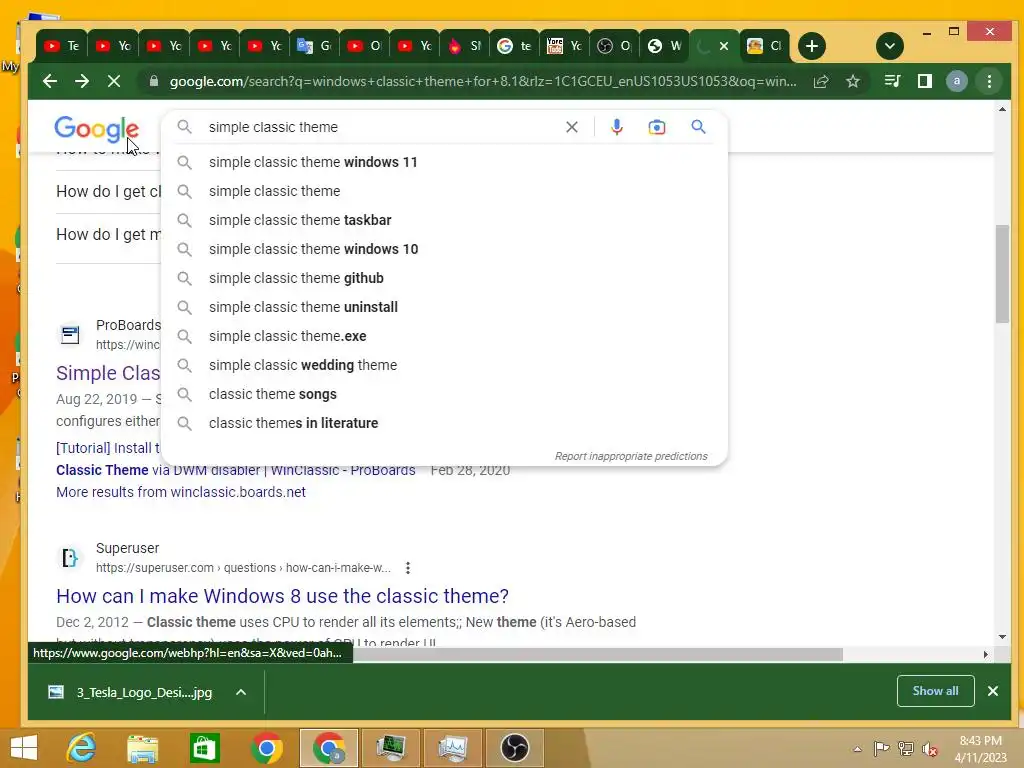Screen dimensions: 1024x768
Task: Open the 'Simple Clas...' ProBoards result
Action: [x=108, y=373]
